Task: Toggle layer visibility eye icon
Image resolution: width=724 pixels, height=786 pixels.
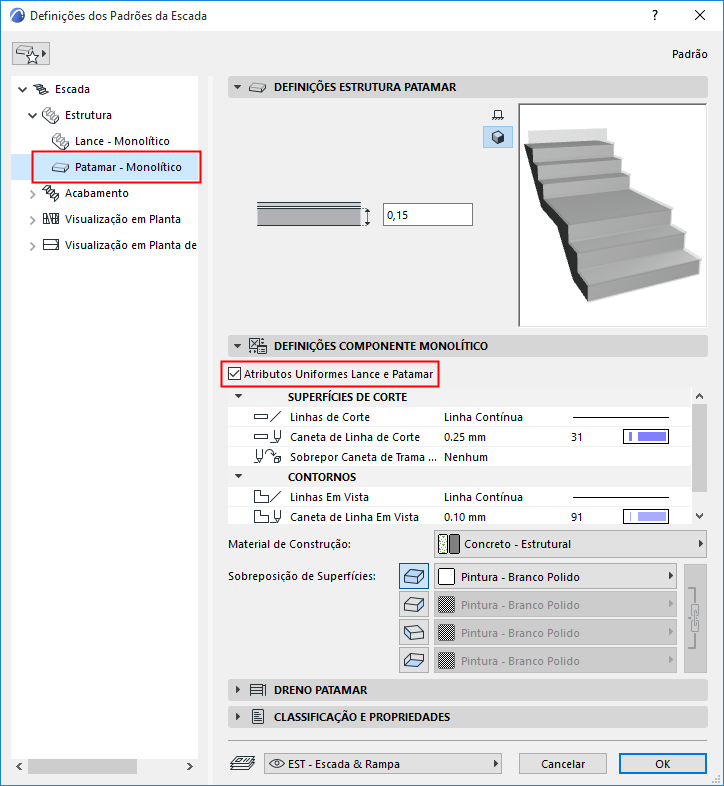Action: (277, 763)
